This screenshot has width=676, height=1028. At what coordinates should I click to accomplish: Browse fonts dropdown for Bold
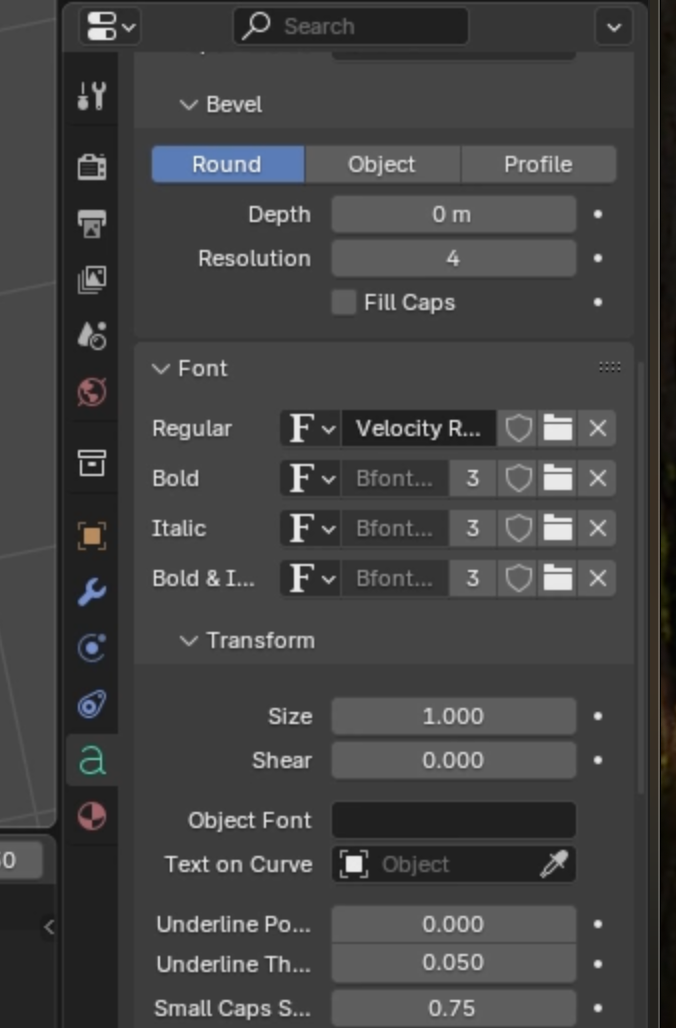[x=311, y=479]
